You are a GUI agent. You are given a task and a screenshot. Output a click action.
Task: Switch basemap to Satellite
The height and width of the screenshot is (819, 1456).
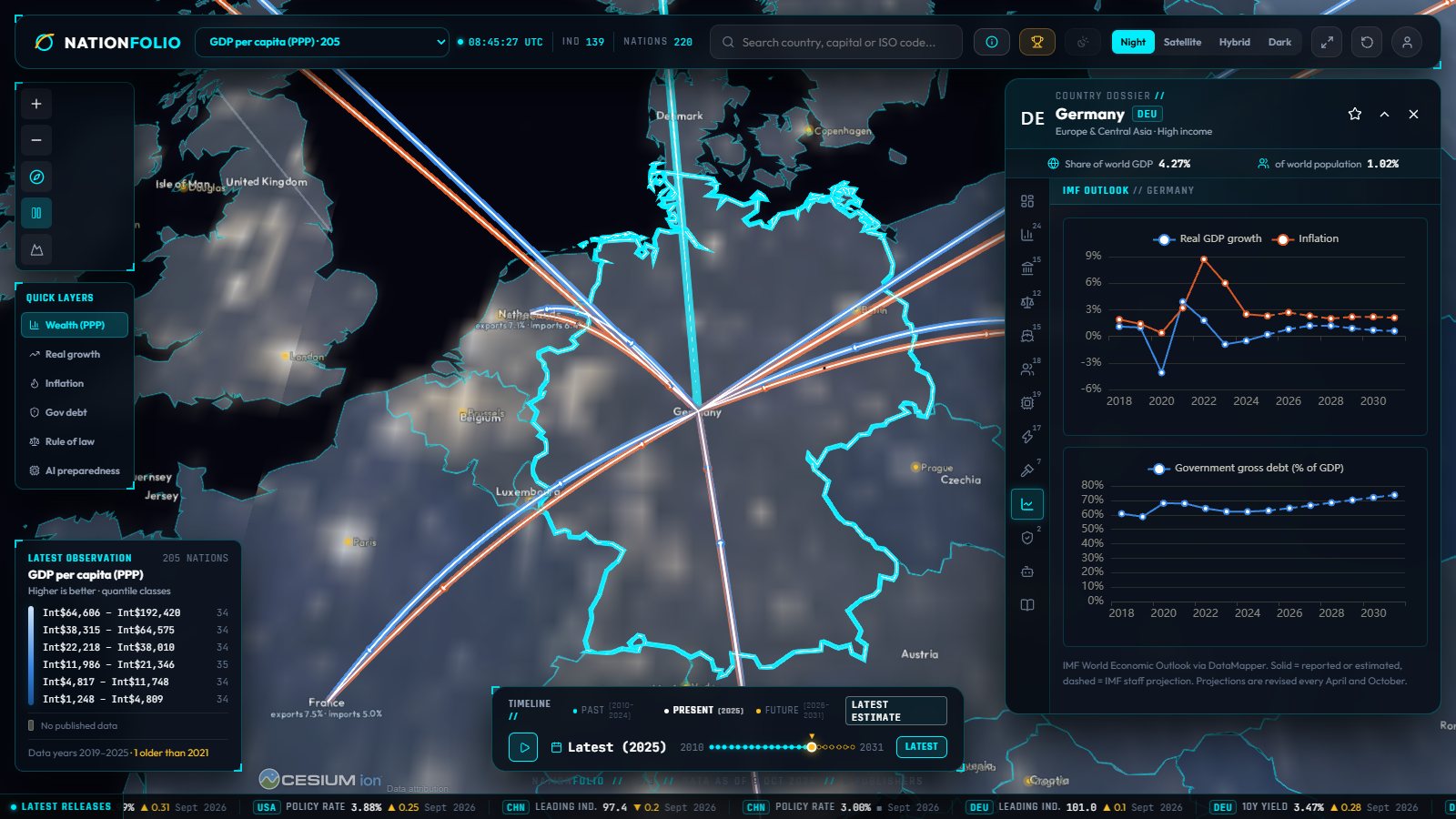point(1182,42)
